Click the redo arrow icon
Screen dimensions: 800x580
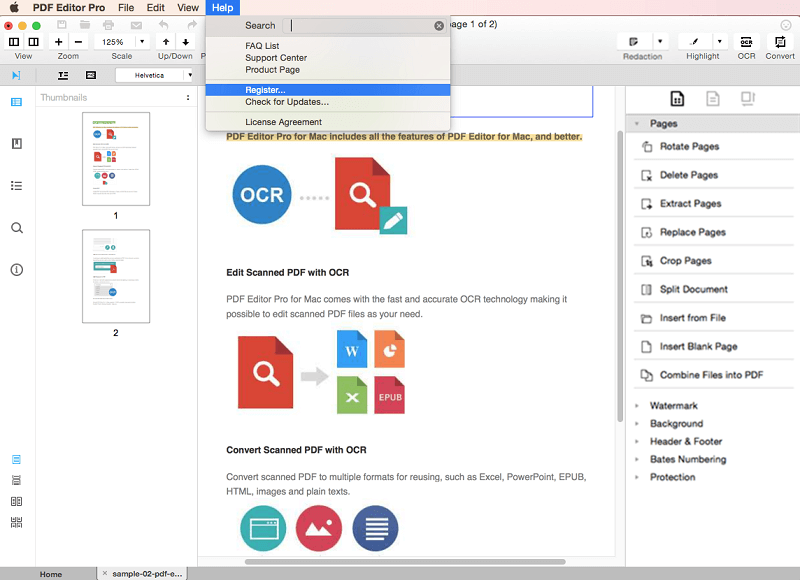192,24
